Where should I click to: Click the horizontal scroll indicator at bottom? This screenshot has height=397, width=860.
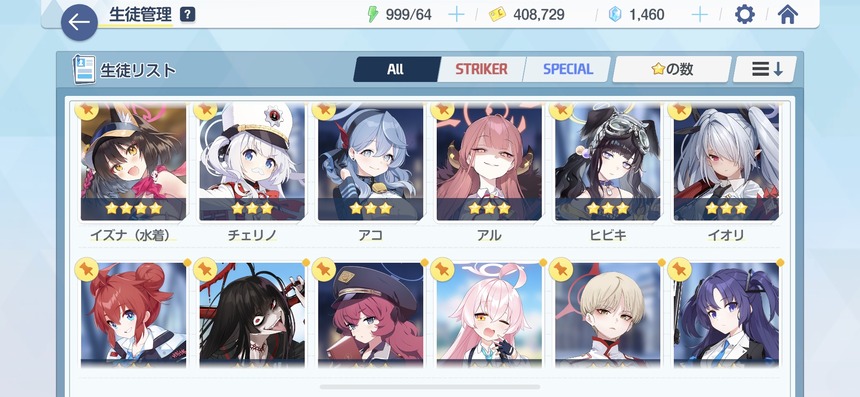pyautogui.click(x=430, y=387)
